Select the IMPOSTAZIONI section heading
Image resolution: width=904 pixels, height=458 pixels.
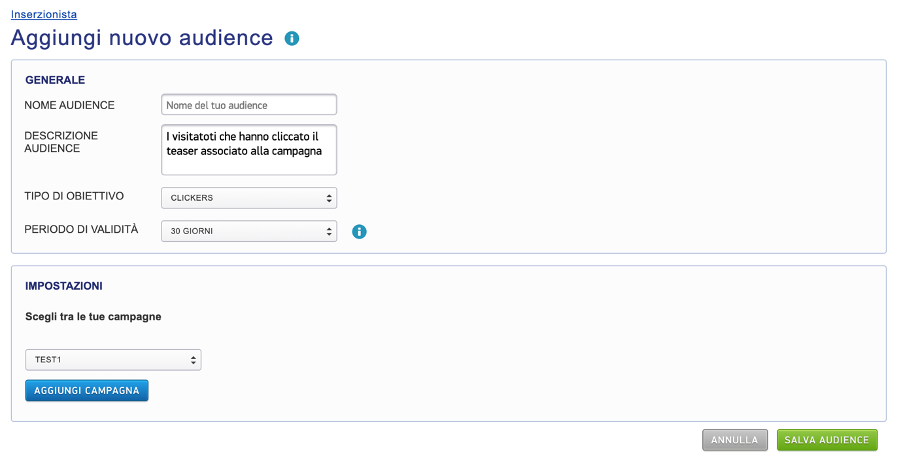pos(63,286)
